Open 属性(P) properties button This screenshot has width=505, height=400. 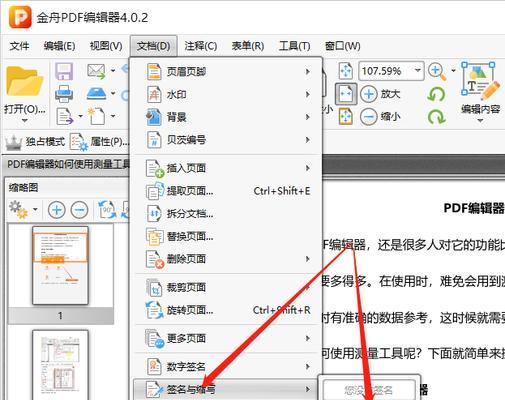click(x=99, y=142)
